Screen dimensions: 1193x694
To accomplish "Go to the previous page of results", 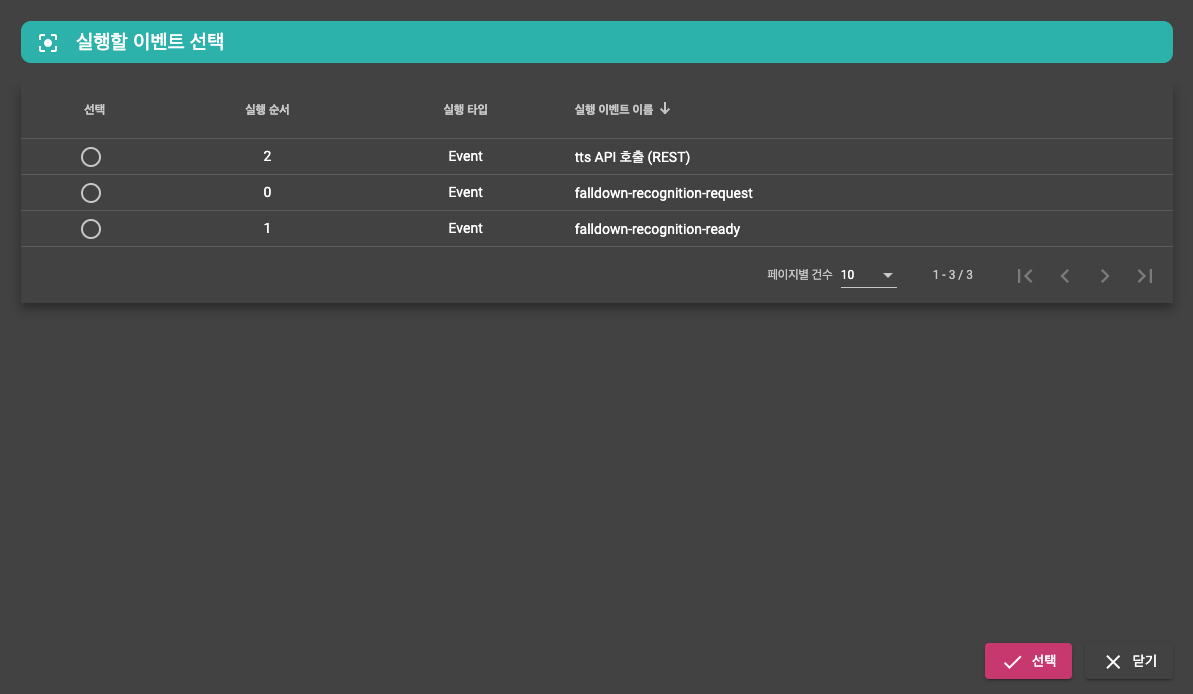I will coord(1064,276).
